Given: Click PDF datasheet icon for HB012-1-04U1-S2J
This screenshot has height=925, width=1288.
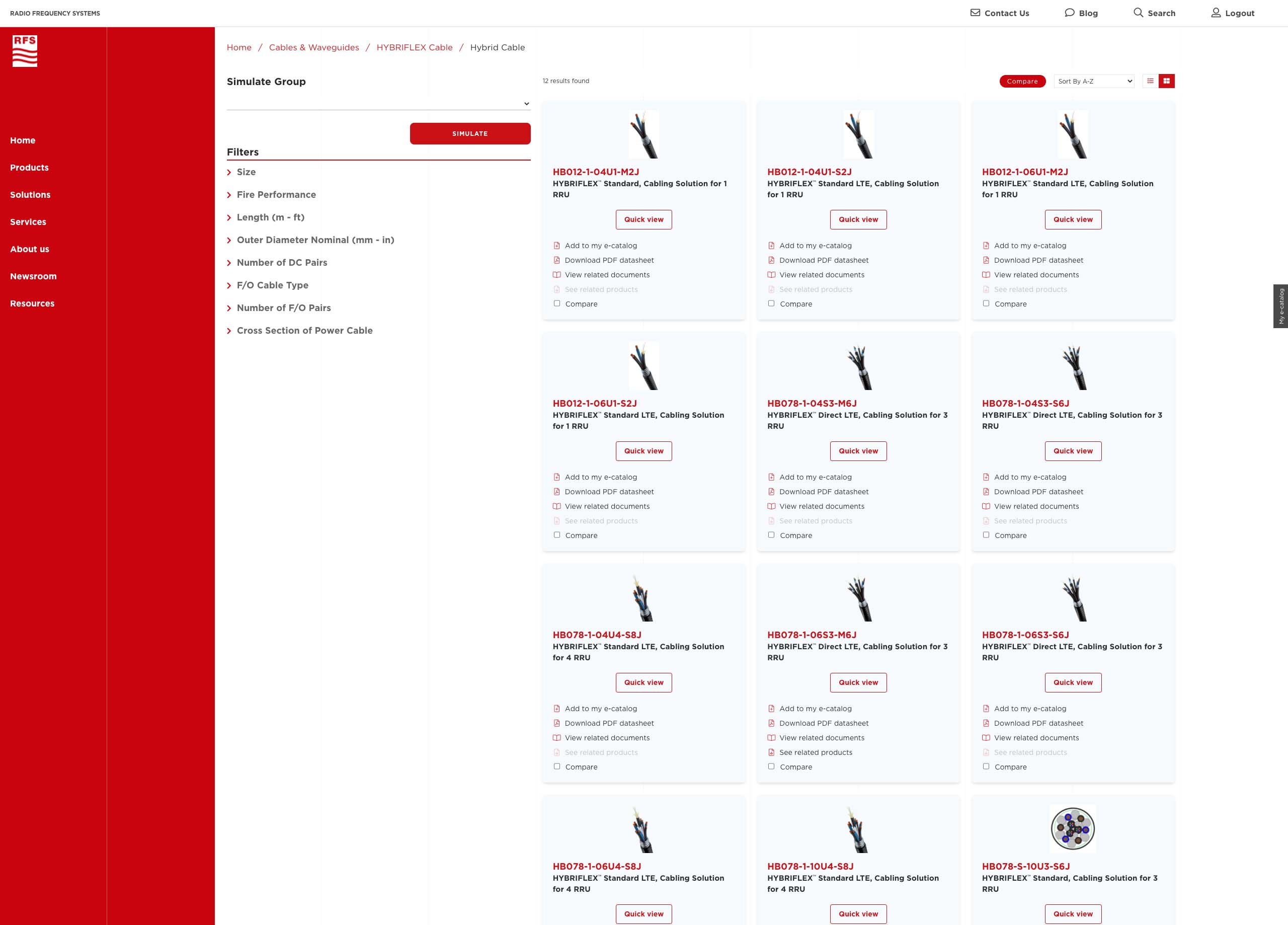Looking at the screenshot, I should click(771, 260).
